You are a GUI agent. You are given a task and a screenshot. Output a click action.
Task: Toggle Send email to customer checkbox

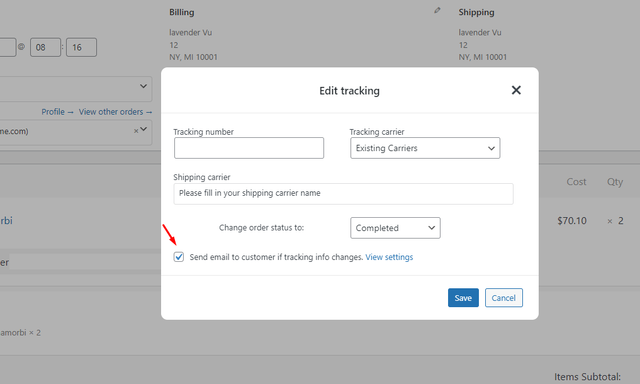[179, 257]
